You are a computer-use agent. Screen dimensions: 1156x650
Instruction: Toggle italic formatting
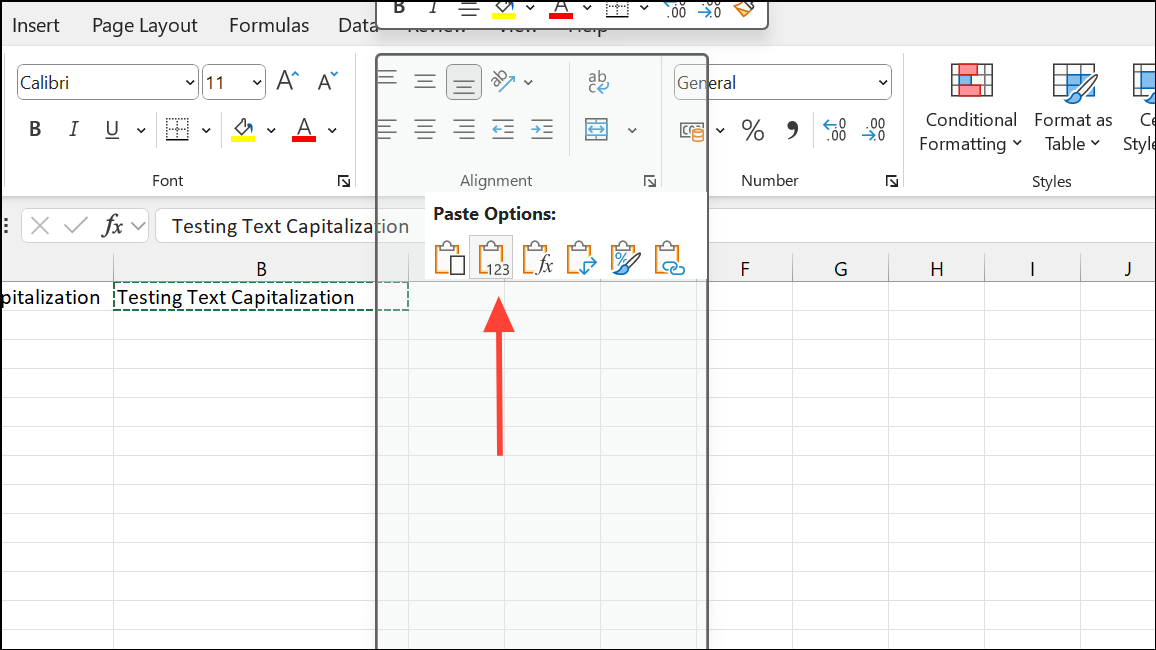(x=73, y=130)
